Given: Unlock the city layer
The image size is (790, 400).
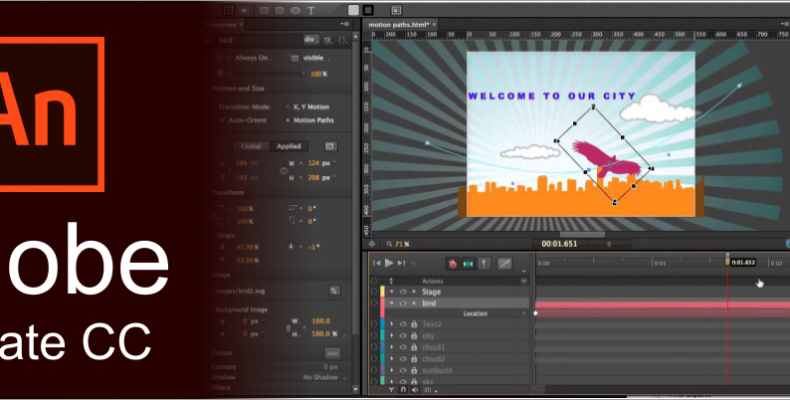Looking at the screenshot, I should pos(414,336).
